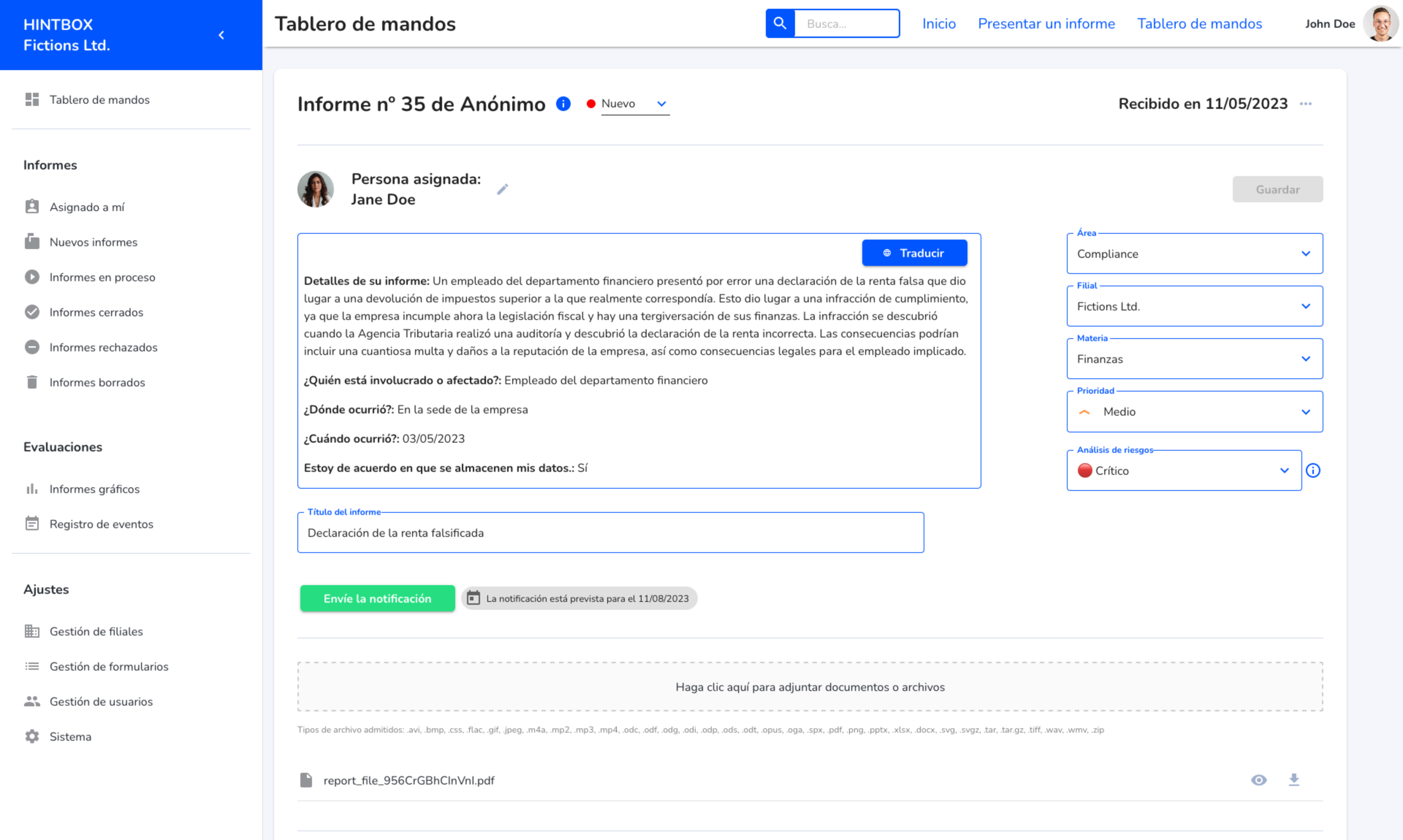Click the Gestión de usuarios people icon
This screenshot has width=1403, height=840.
click(x=32, y=701)
